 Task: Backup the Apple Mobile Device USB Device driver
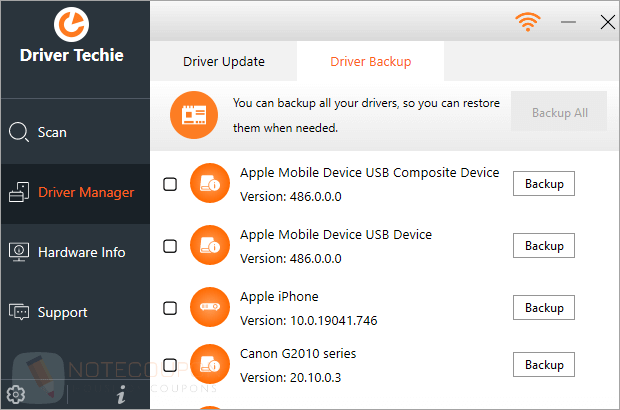[x=544, y=246]
